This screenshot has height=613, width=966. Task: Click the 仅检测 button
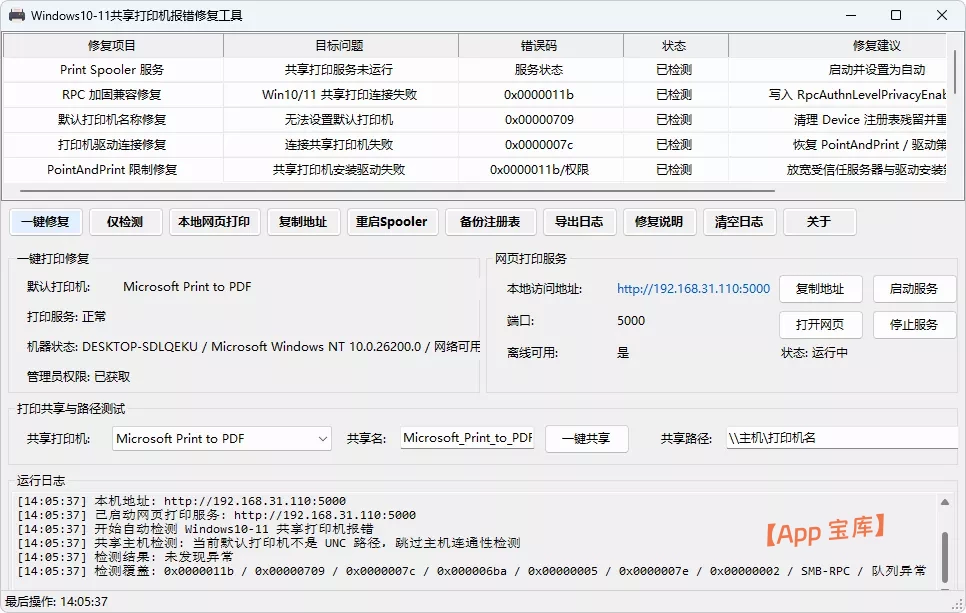click(x=125, y=222)
